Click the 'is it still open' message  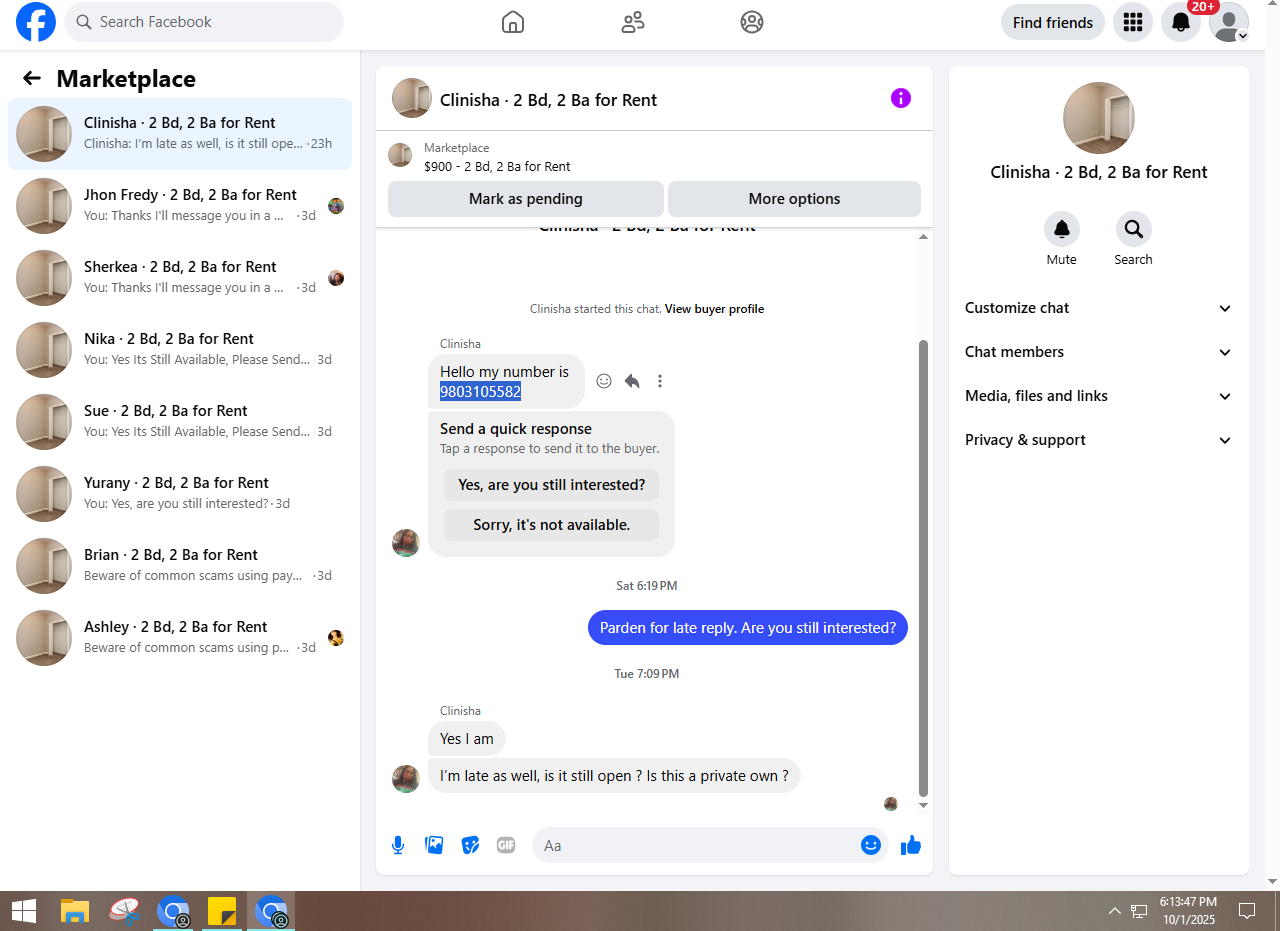tap(614, 776)
